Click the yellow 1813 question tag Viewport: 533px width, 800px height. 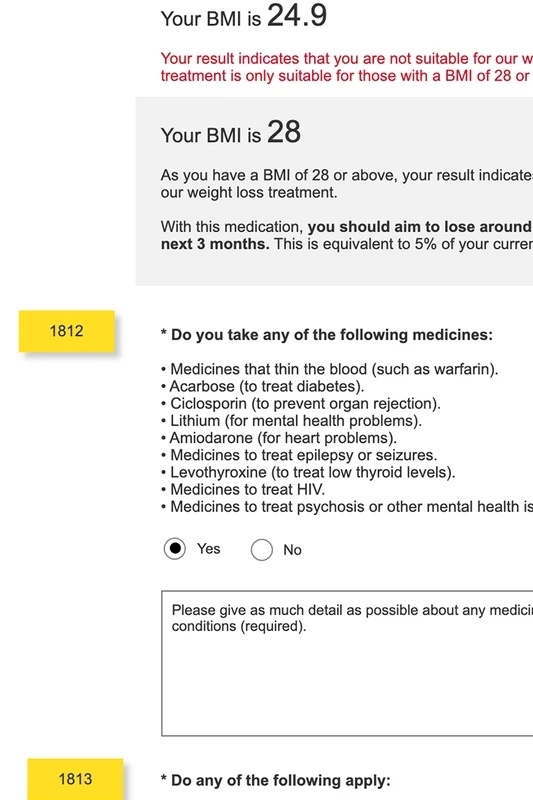(75, 779)
